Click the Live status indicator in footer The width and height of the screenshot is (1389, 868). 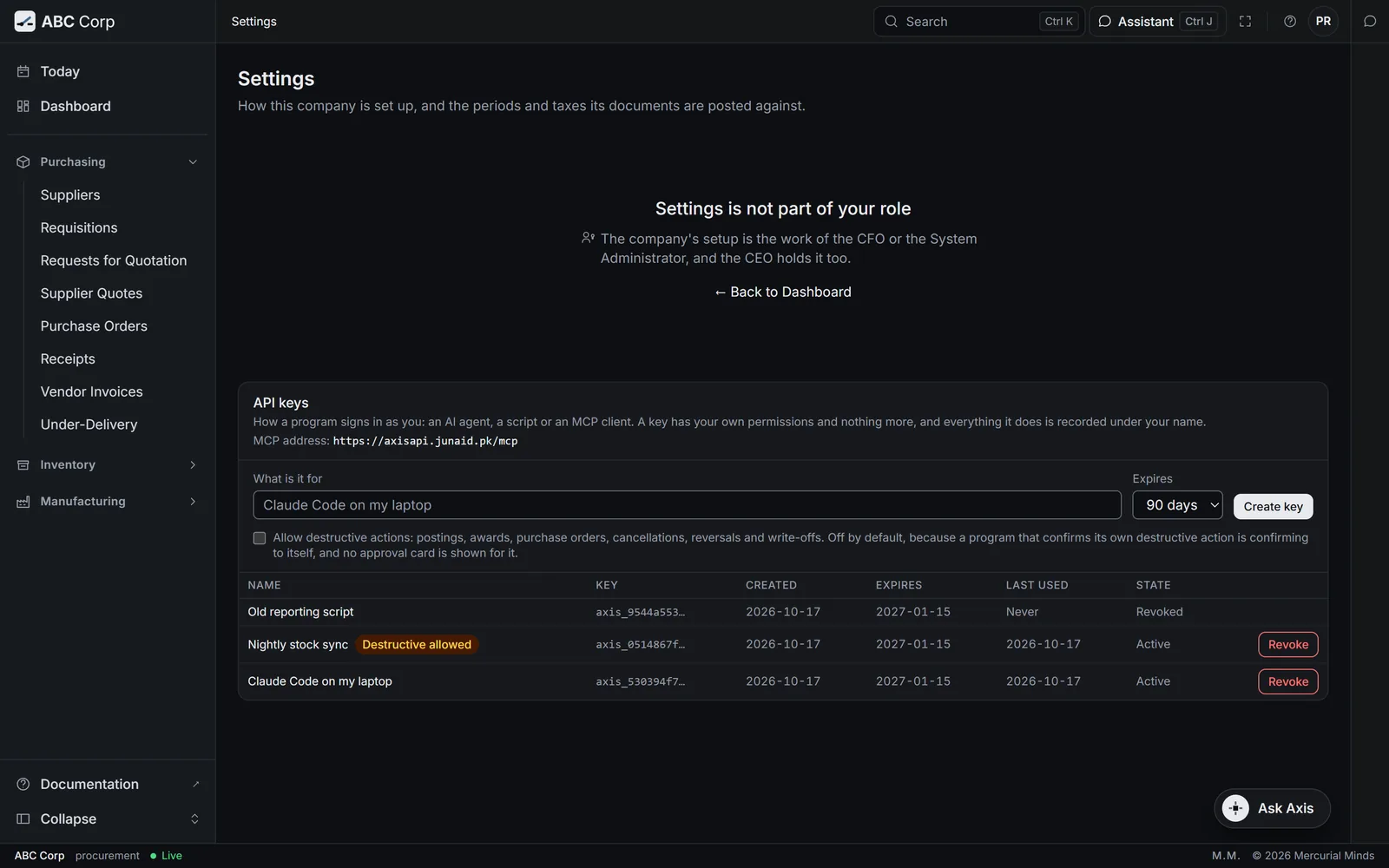click(x=166, y=856)
